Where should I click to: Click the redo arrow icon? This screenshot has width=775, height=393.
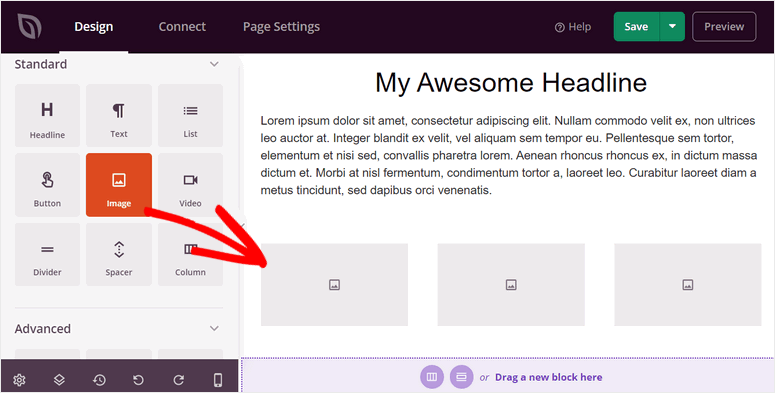178,380
